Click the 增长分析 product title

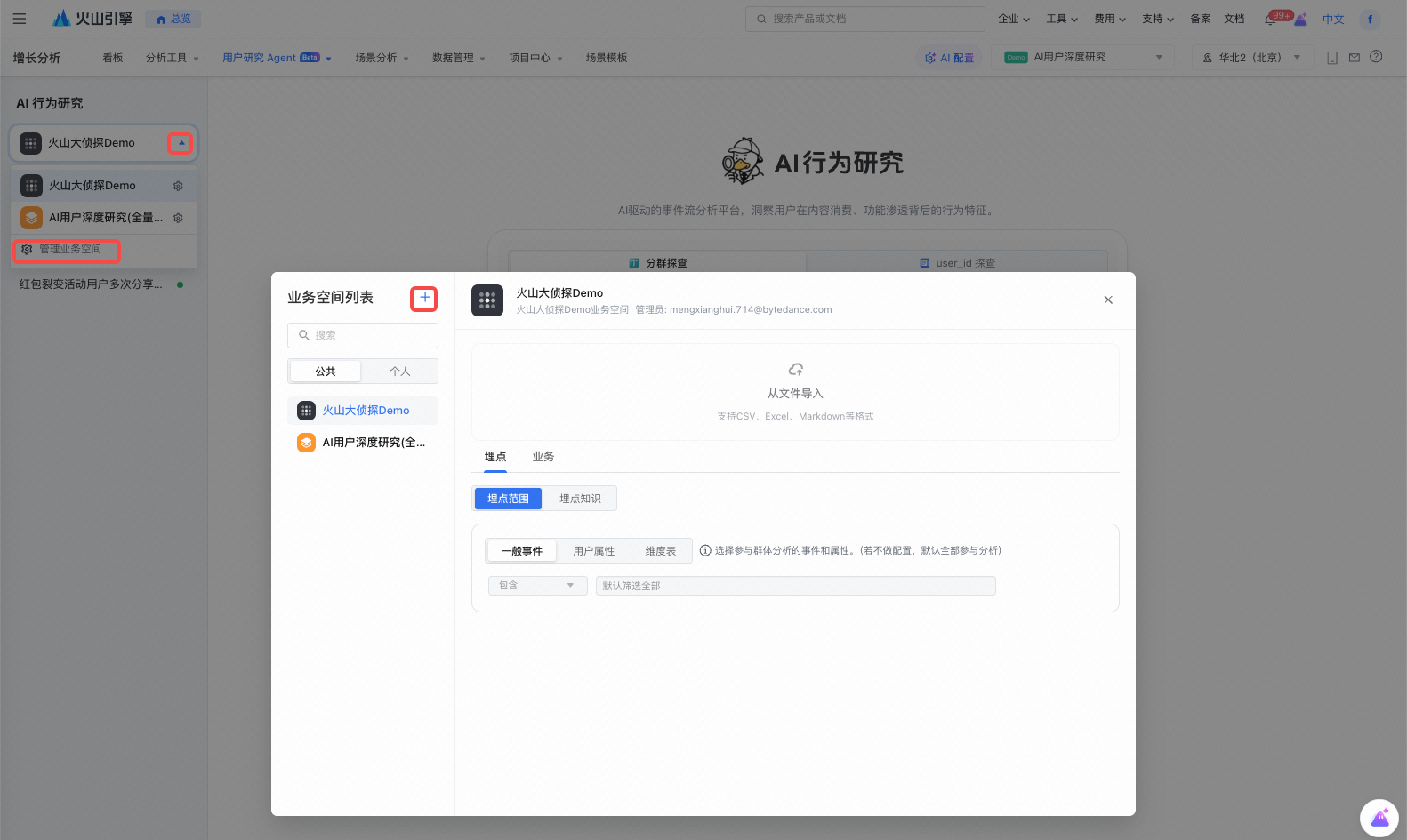(x=37, y=58)
